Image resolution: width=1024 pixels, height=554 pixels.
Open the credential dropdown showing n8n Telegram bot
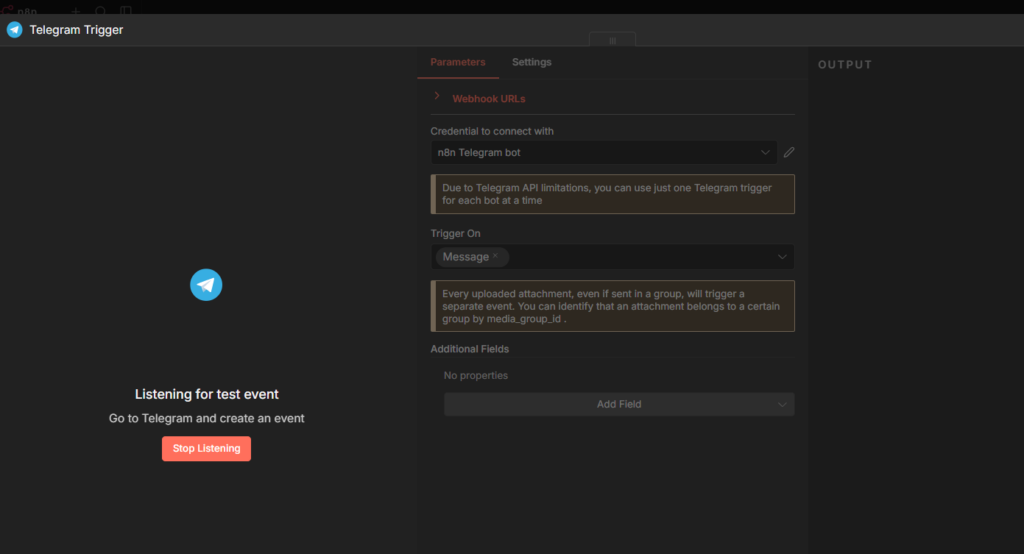[x=604, y=152]
